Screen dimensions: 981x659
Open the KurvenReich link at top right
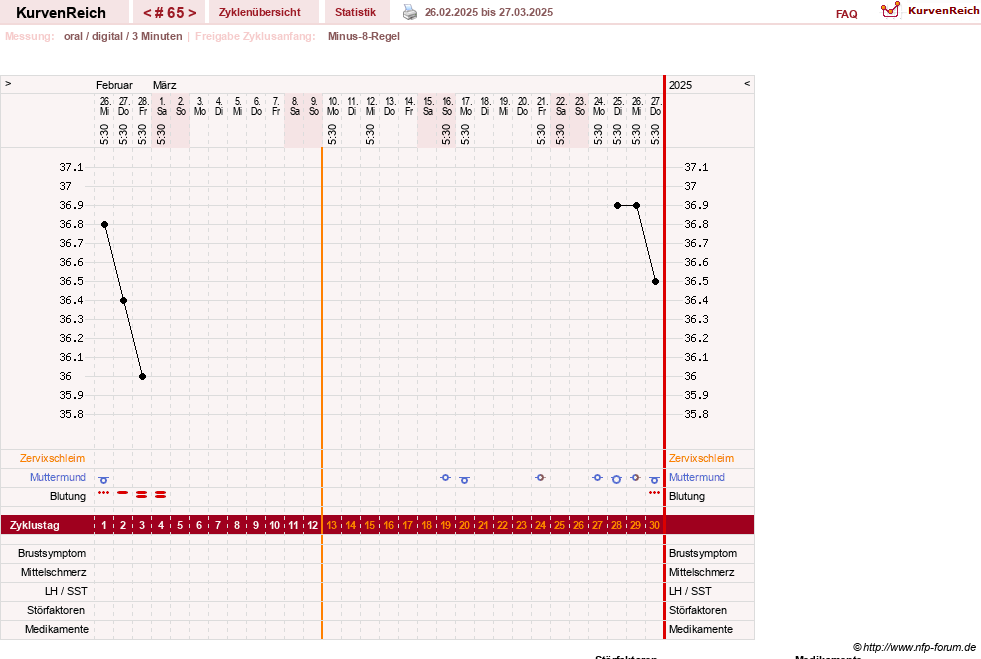click(943, 10)
